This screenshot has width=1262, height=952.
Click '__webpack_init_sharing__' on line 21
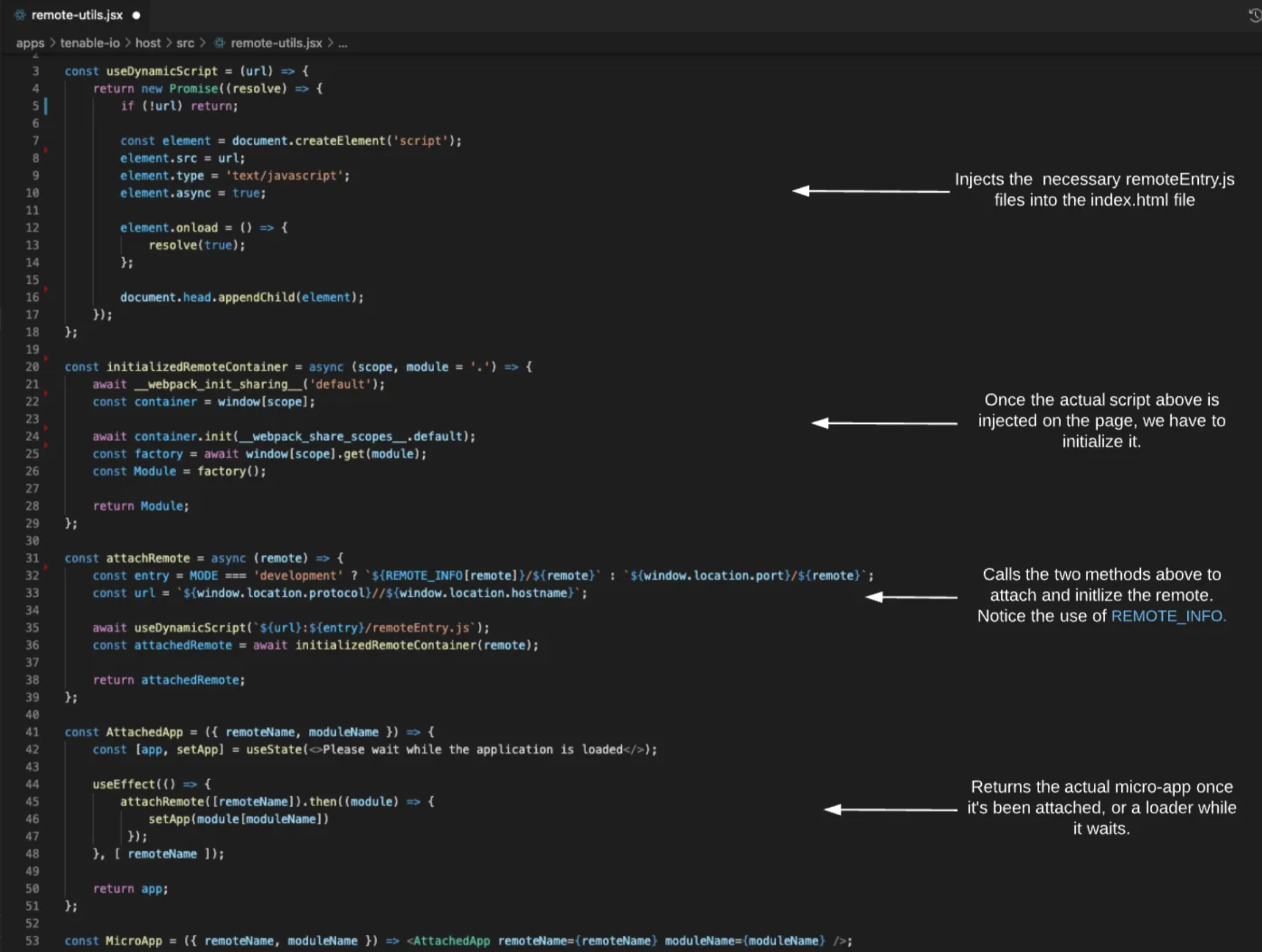tap(218, 384)
